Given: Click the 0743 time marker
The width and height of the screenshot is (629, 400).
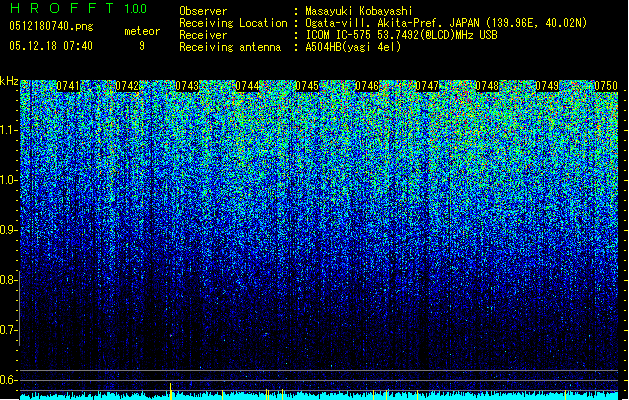Looking at the screenshot, I should (x=187, y=86).
